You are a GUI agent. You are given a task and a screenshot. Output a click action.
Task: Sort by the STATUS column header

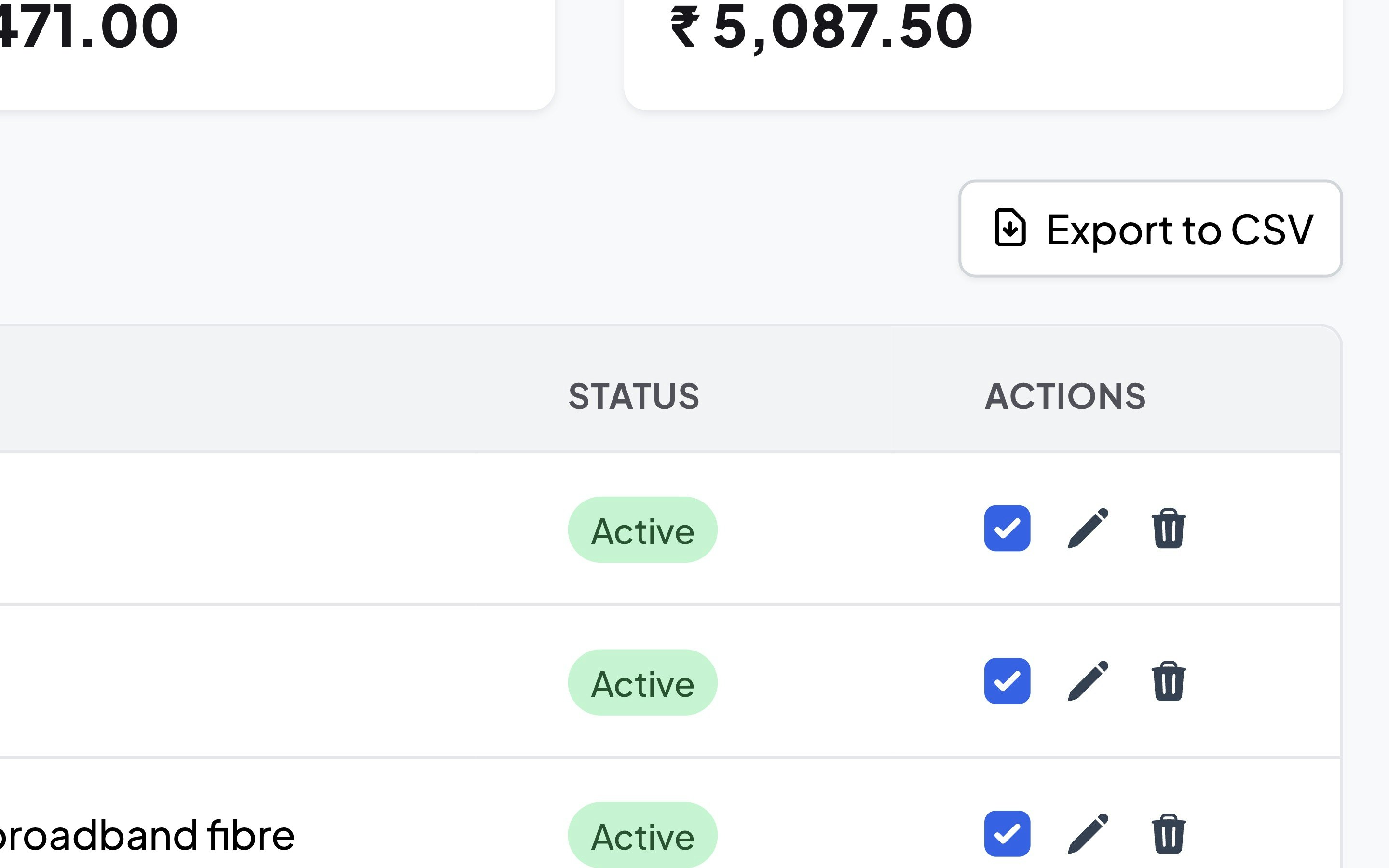[634, 396]
